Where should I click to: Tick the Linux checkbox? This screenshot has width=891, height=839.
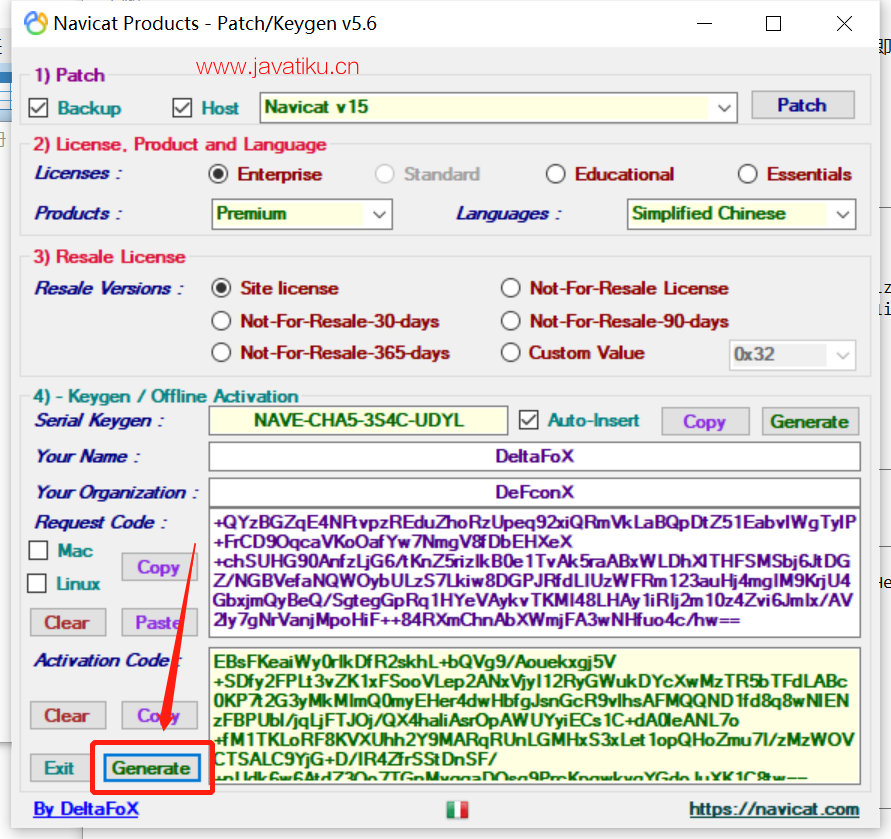[x=39, y=583]
